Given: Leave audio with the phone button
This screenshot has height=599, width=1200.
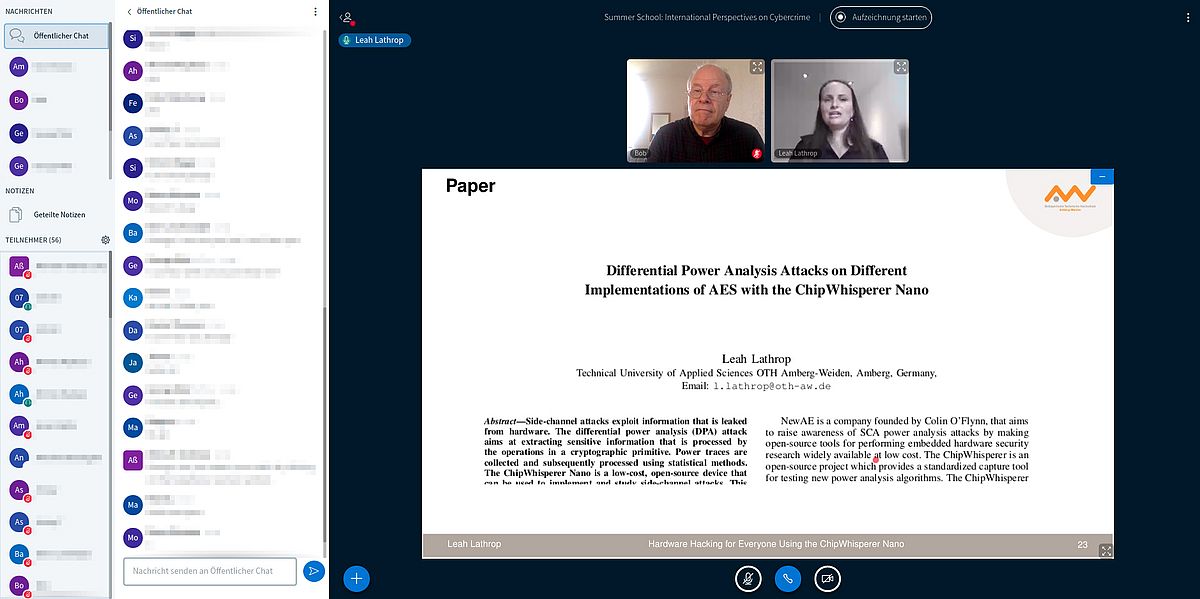Looking at the screenshot, I should tap(787, 578).
